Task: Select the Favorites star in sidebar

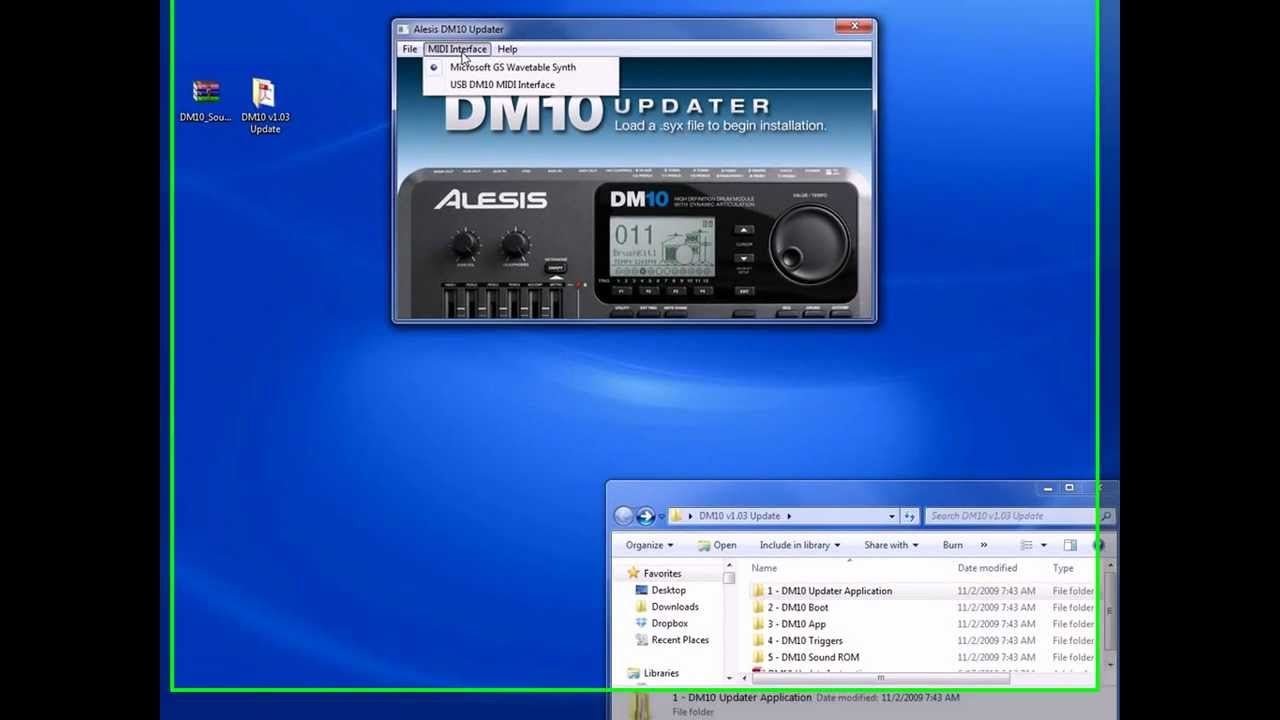Action: 633,573
